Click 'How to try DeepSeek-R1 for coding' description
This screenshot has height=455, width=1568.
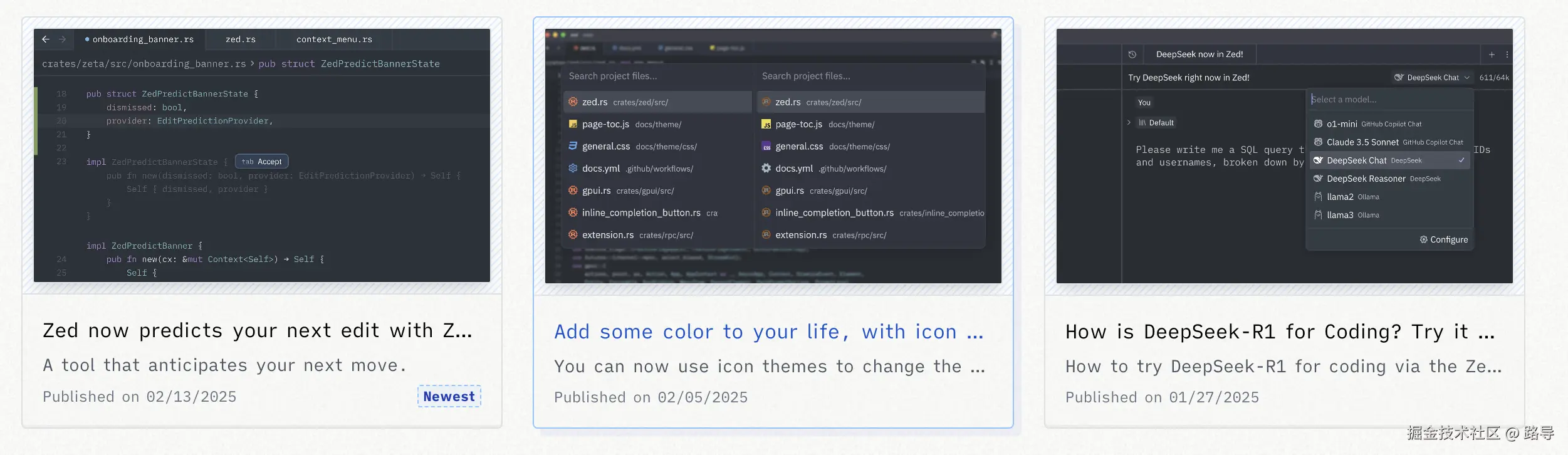tap(1283, 366)
